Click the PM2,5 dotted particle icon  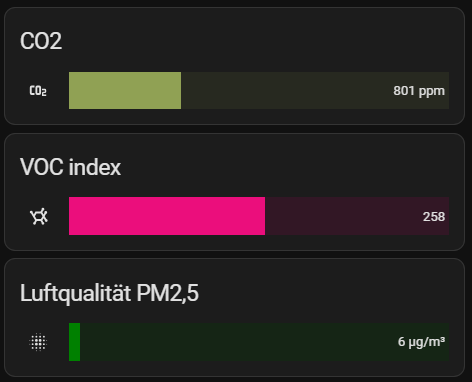coord(38,342)
